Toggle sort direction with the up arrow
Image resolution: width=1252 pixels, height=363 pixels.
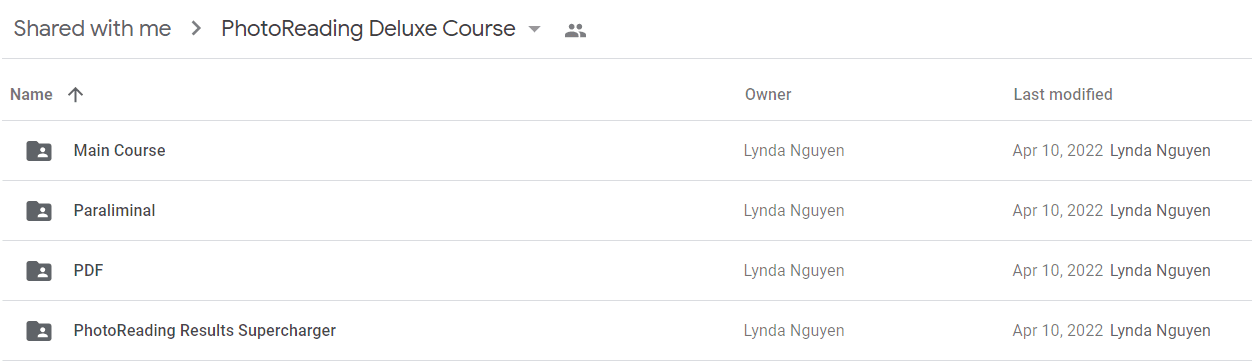click(75, 95)
